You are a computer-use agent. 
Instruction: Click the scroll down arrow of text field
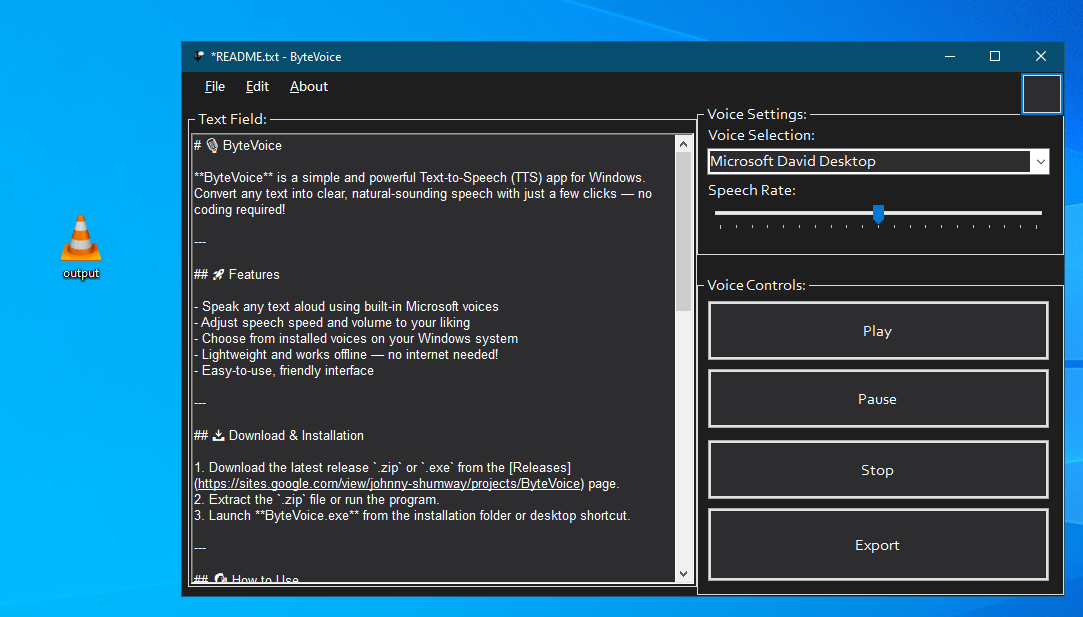[683, 573]
